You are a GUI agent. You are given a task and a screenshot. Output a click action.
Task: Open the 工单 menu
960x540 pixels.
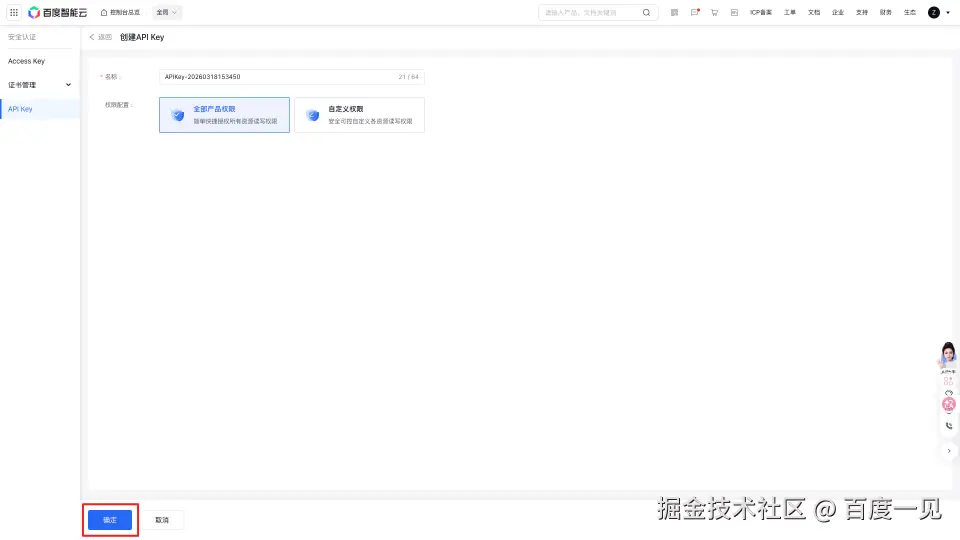point(790,12)
